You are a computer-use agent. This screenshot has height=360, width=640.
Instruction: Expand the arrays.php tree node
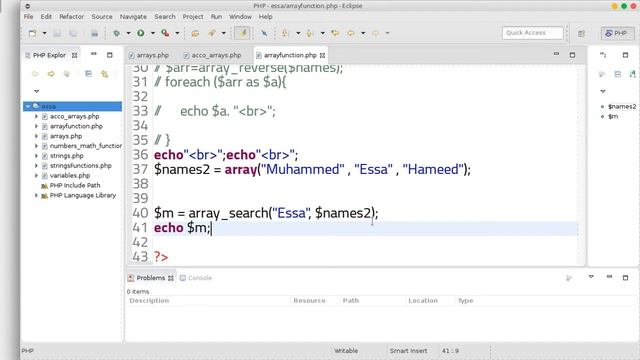[36, 136]
